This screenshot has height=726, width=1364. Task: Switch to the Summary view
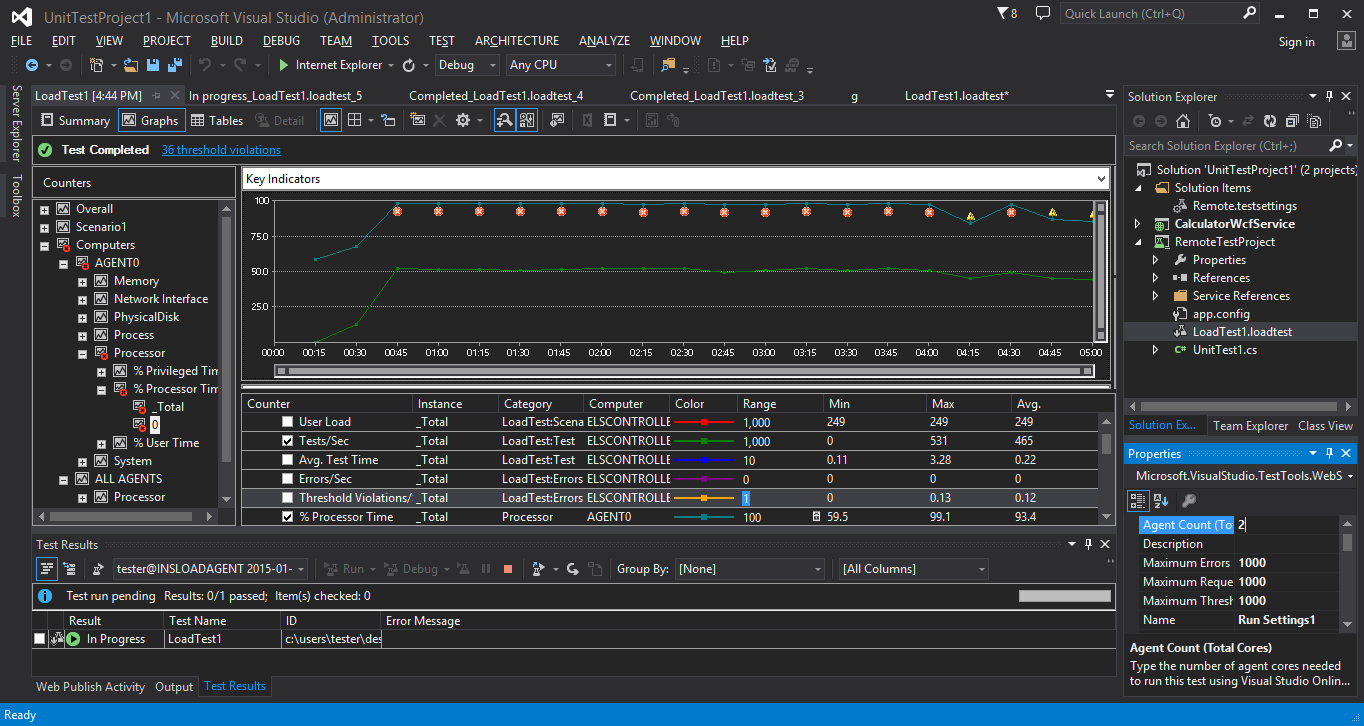74,120
